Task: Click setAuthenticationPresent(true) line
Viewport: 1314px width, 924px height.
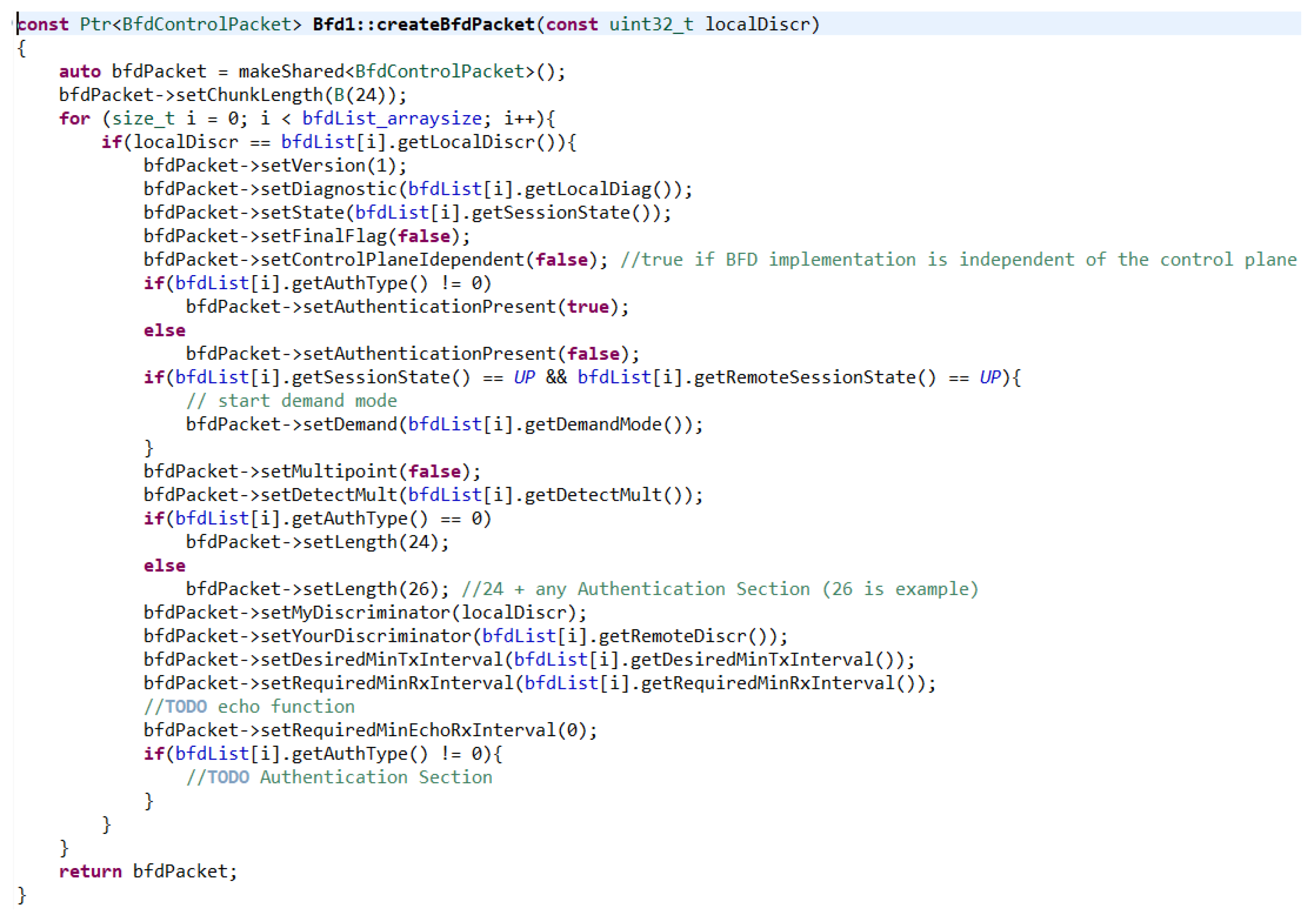Action: [x=406, y=307]
